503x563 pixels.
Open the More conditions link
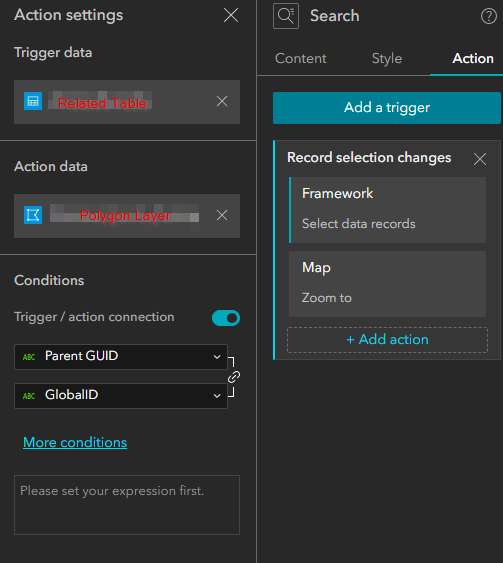pos(75,442)
